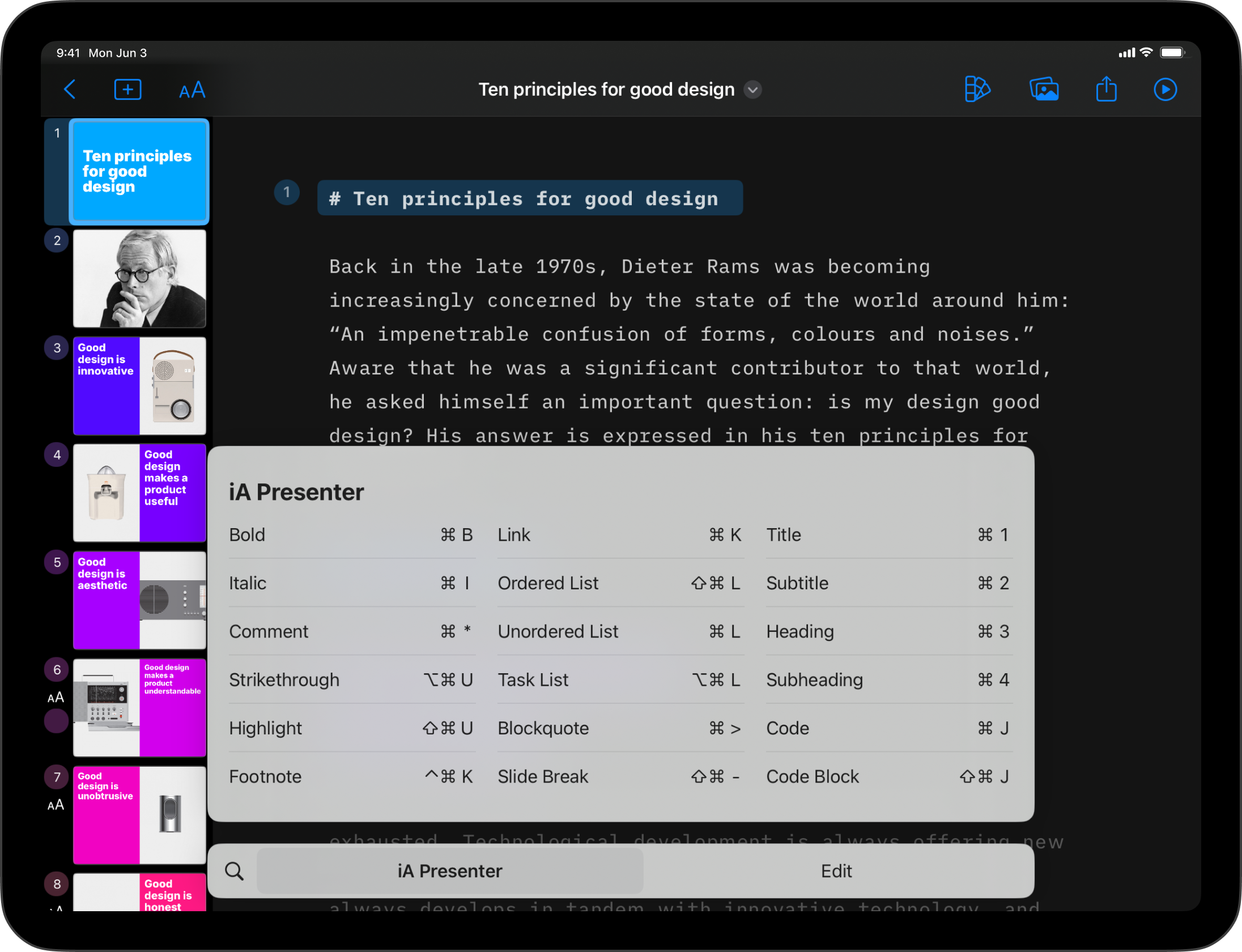Expand the presentation title dropdown

[754, 90]
